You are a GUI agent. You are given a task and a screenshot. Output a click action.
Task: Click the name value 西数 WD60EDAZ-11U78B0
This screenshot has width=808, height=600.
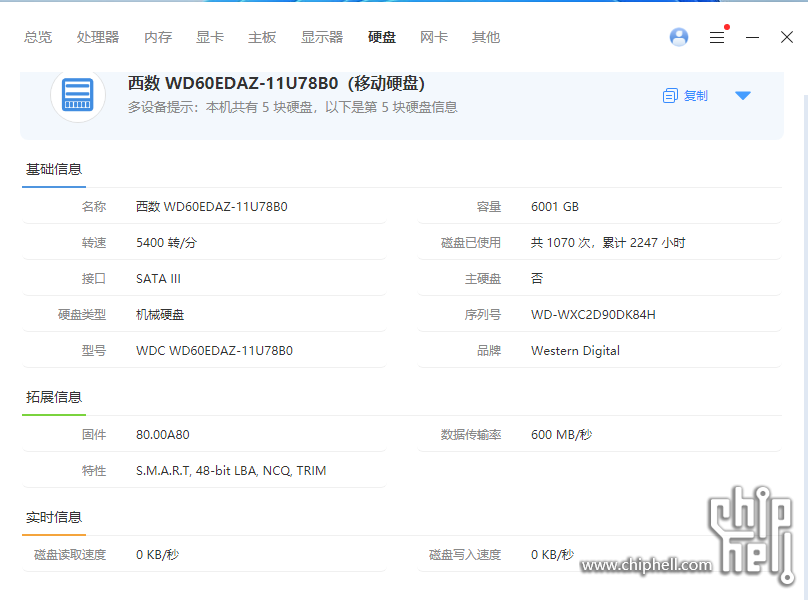tap(212, 207)
